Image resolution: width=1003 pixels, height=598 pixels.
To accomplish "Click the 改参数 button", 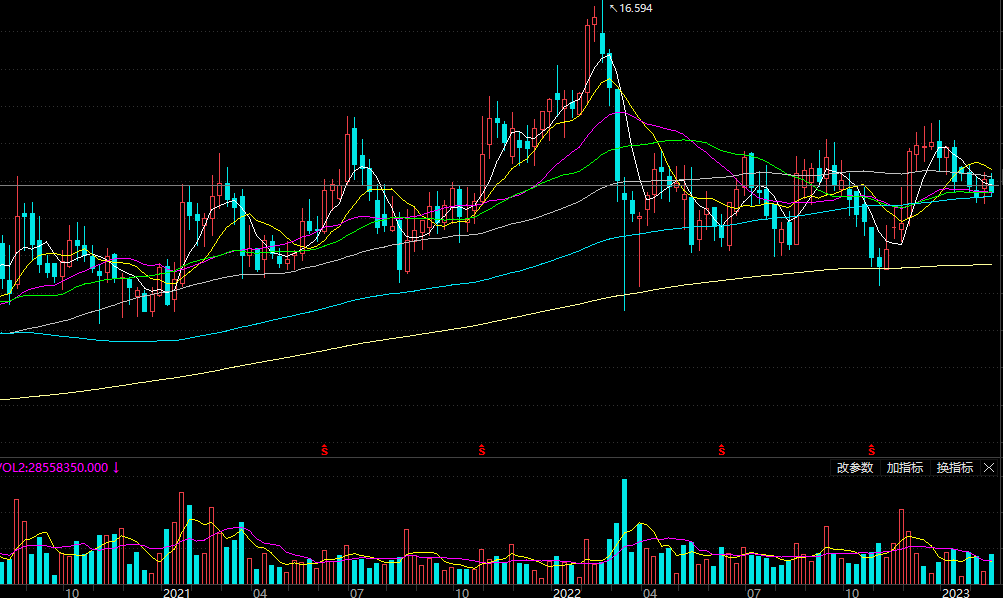I will pos(855,468).
